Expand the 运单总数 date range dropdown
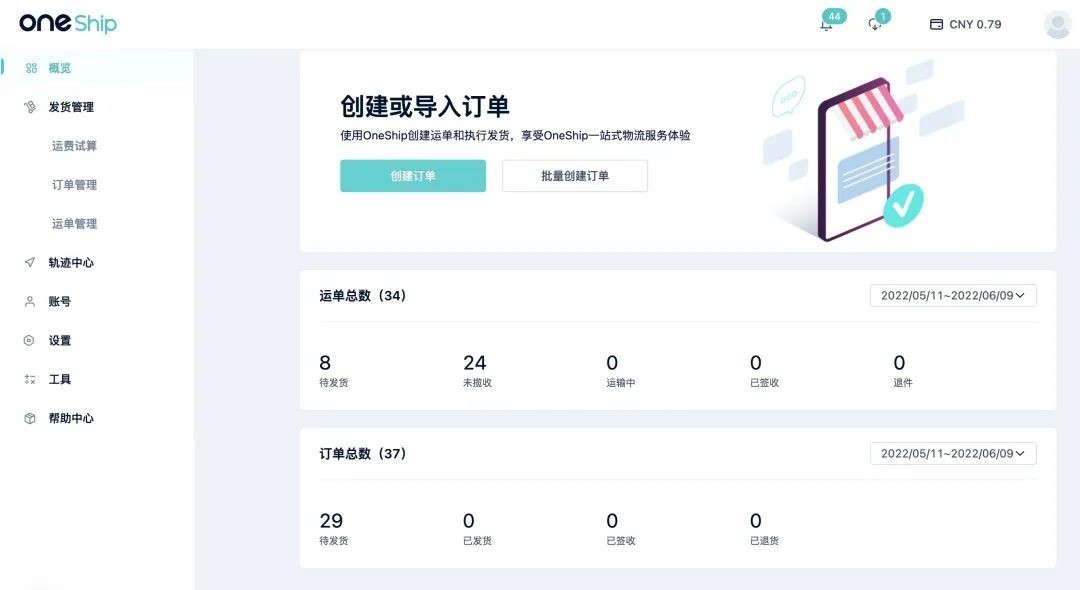 [953, 295]
